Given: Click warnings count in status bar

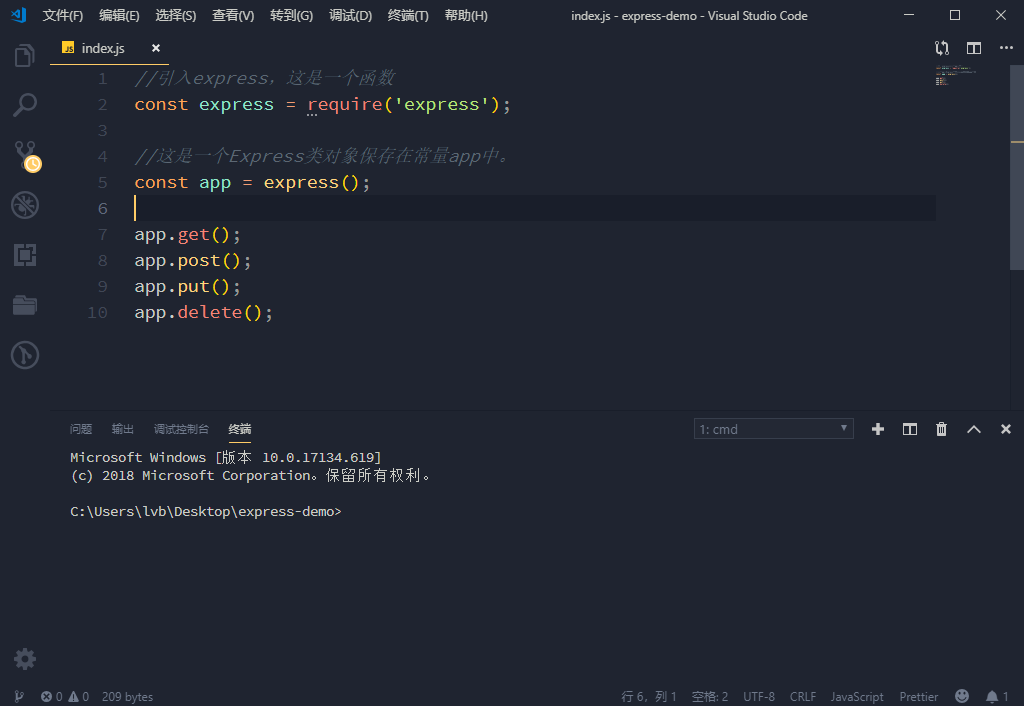Looking at the screenshot, I should click(78, 697).
